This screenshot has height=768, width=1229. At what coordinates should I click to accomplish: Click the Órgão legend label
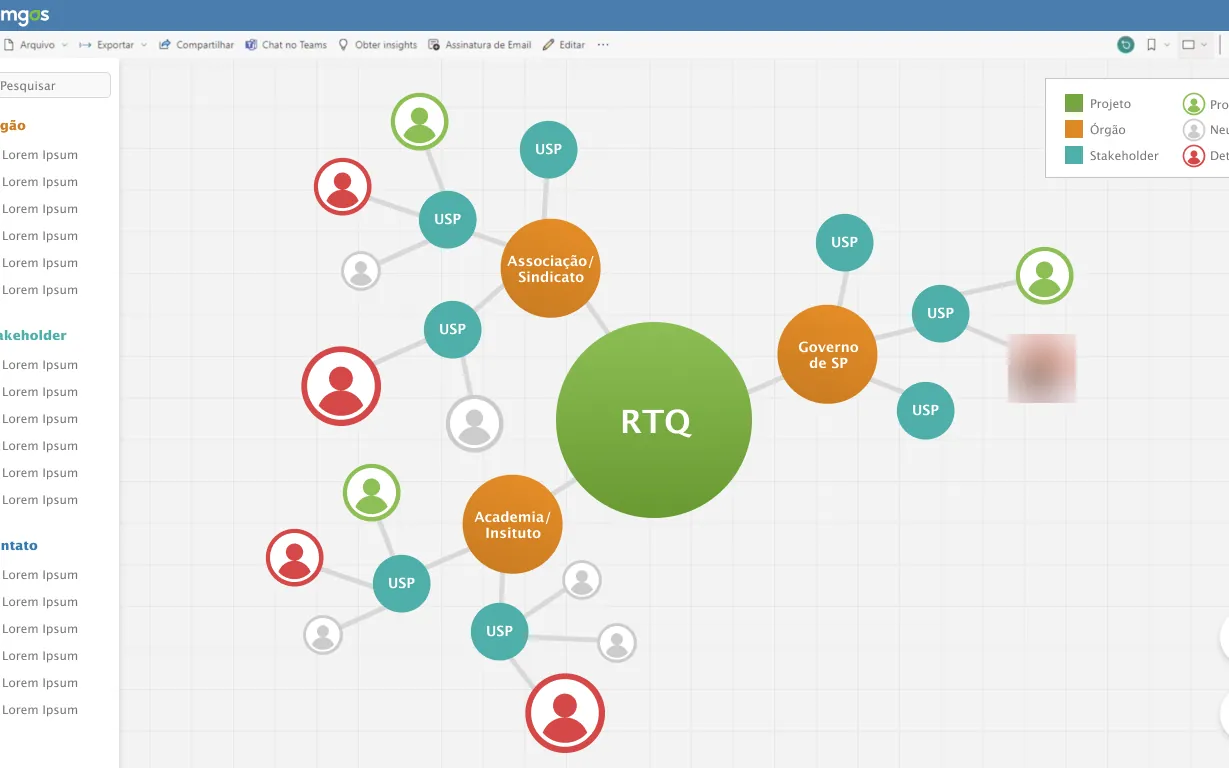(x=1107, y=130)
